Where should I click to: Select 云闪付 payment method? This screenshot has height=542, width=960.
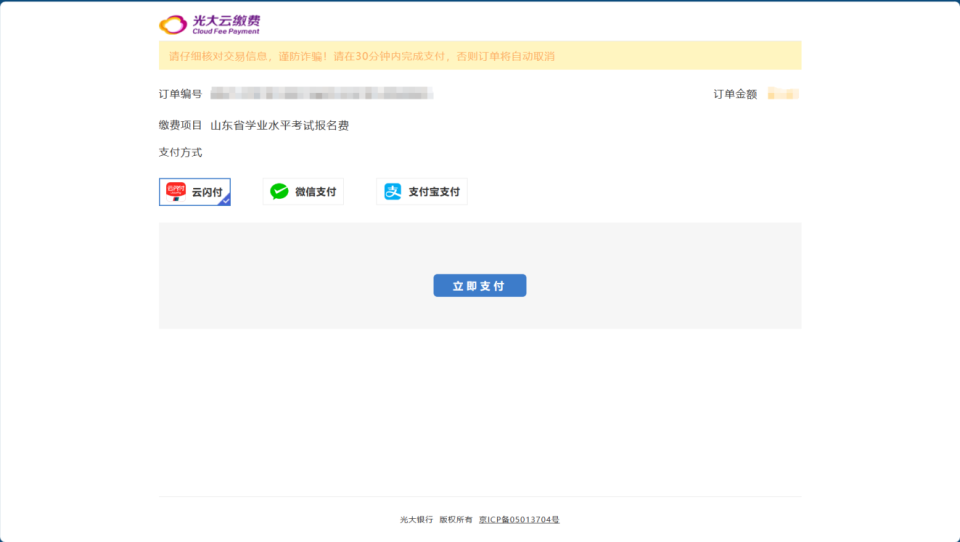point(195,192)
